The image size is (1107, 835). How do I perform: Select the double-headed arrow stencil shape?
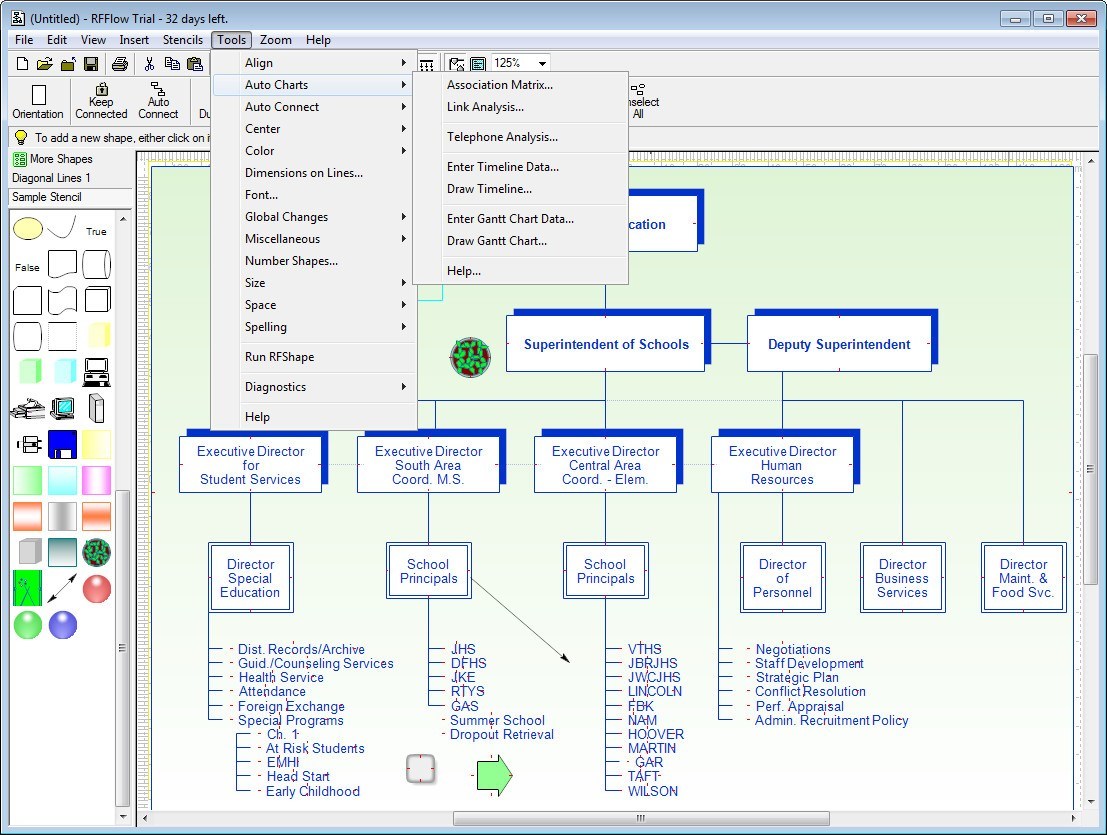pyautogui.click(x=63, y=588)
